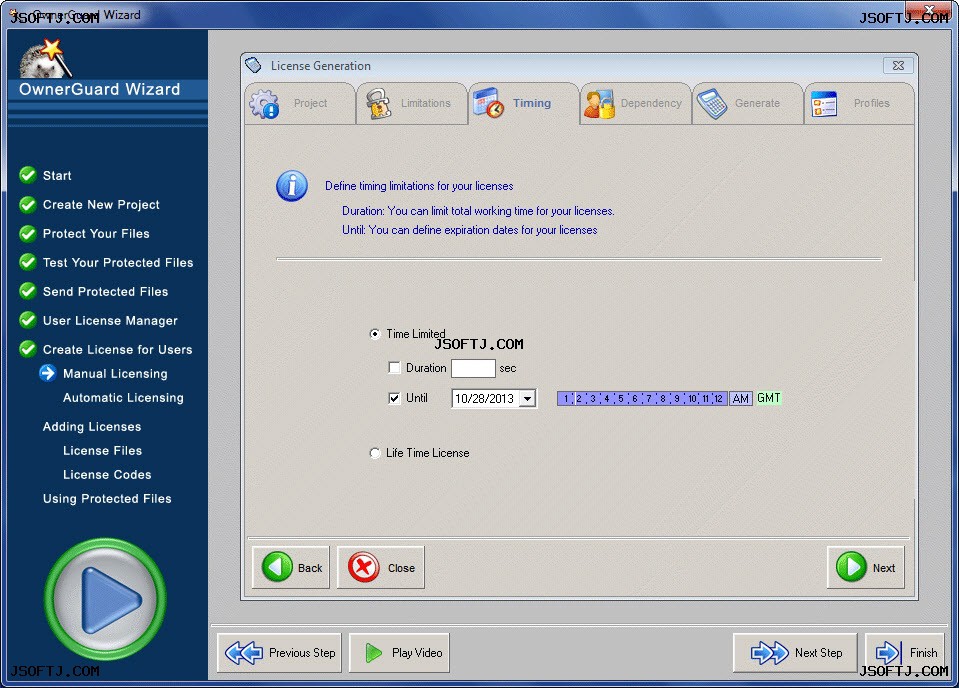Image resolution: width=959 pixels, height=688 pixels.
Task: Click the profile card icon on Profiles tab
Action: (824, 104)
